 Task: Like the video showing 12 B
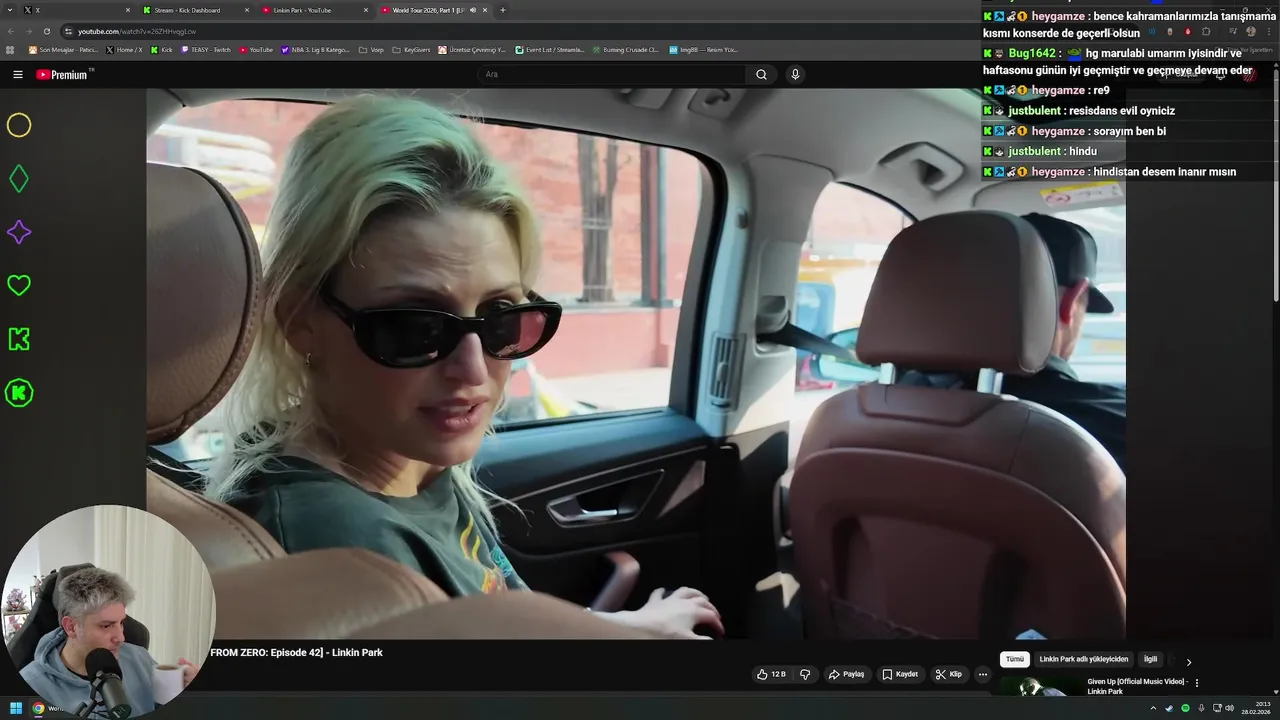(x=771, y=674)
